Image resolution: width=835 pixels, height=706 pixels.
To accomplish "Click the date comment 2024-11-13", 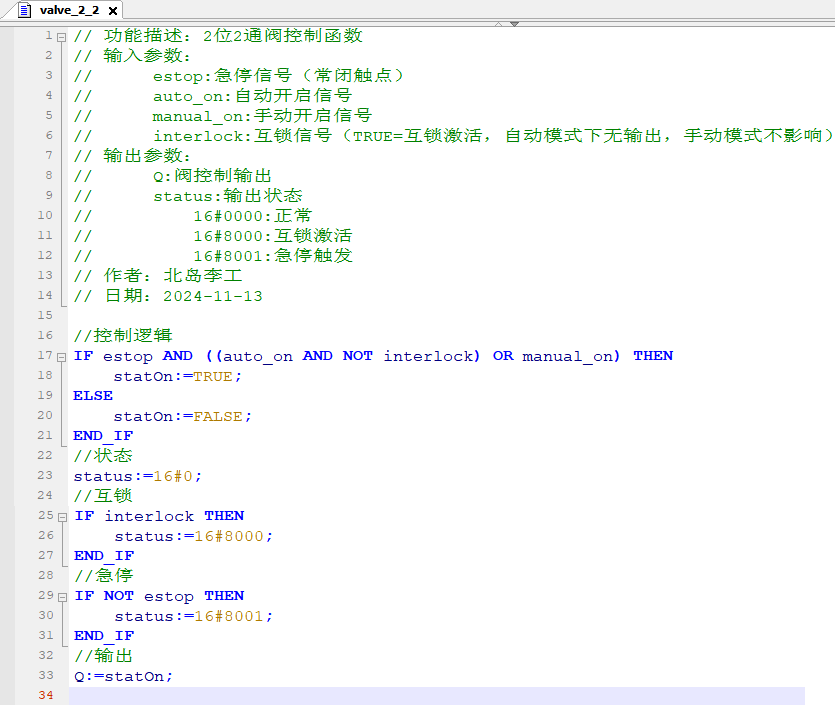I will 212,296.
